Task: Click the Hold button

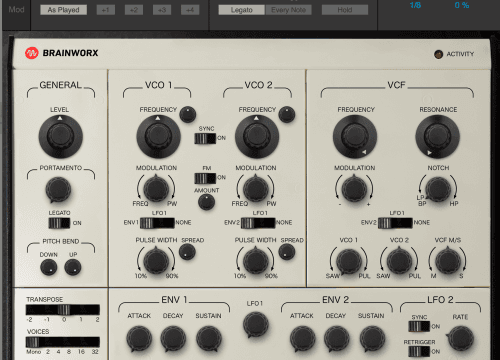Action: (345, 10)
